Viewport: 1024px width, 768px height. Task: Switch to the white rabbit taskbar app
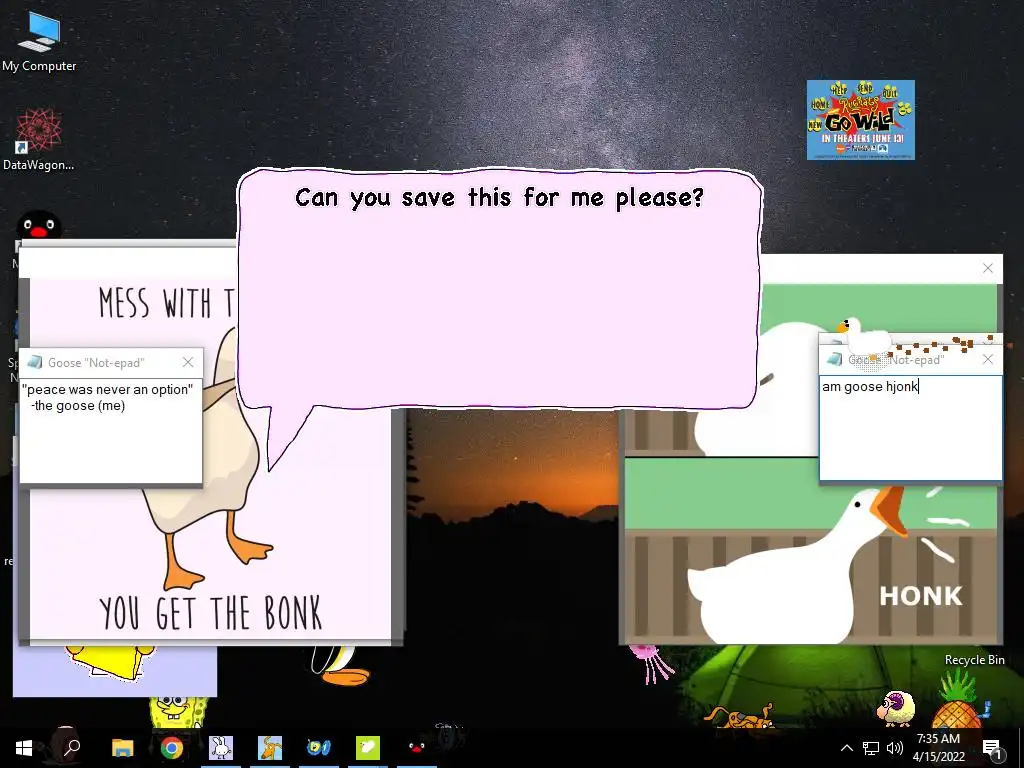[221, 748]
